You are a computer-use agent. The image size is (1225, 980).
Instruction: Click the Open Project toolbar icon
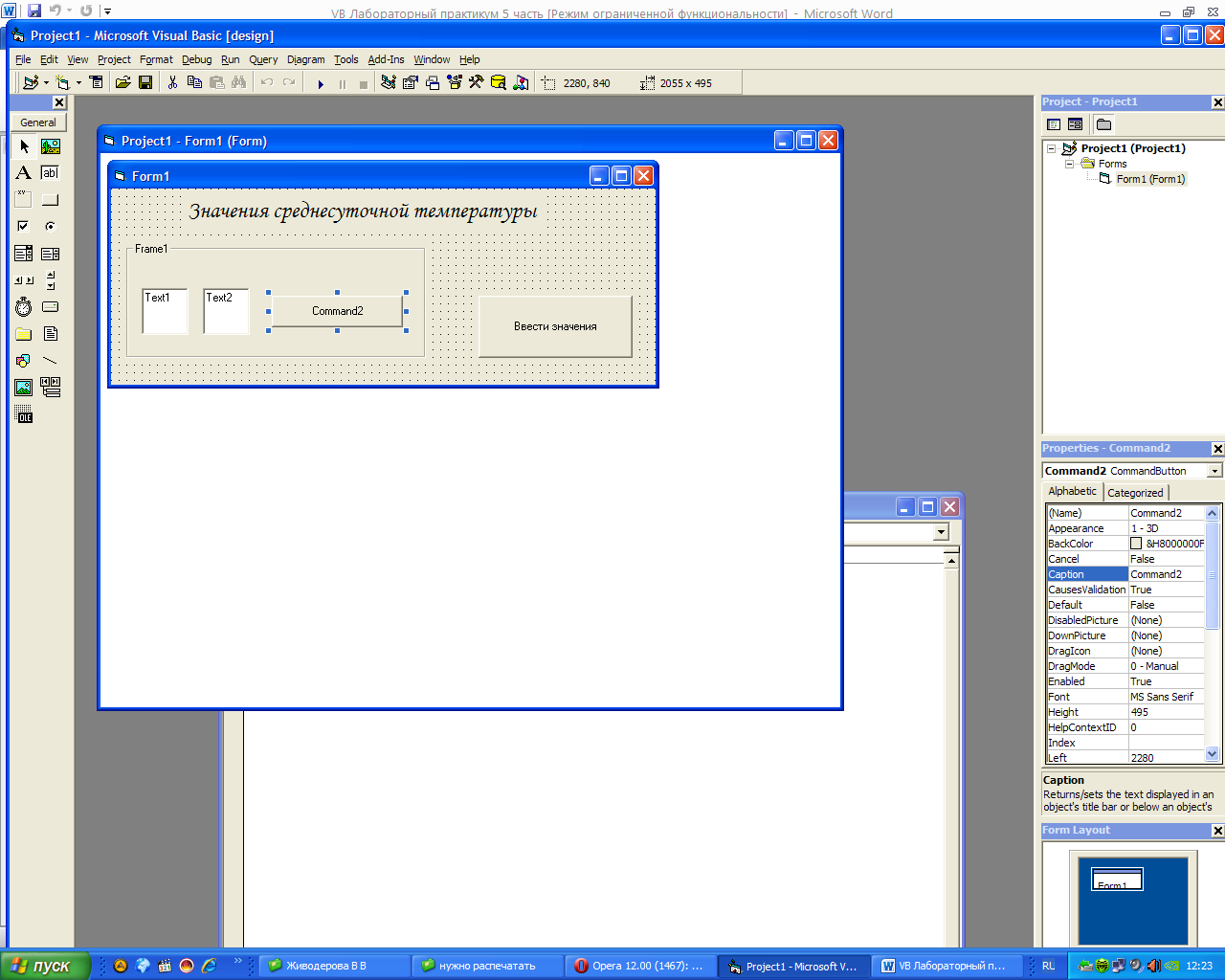123,83
